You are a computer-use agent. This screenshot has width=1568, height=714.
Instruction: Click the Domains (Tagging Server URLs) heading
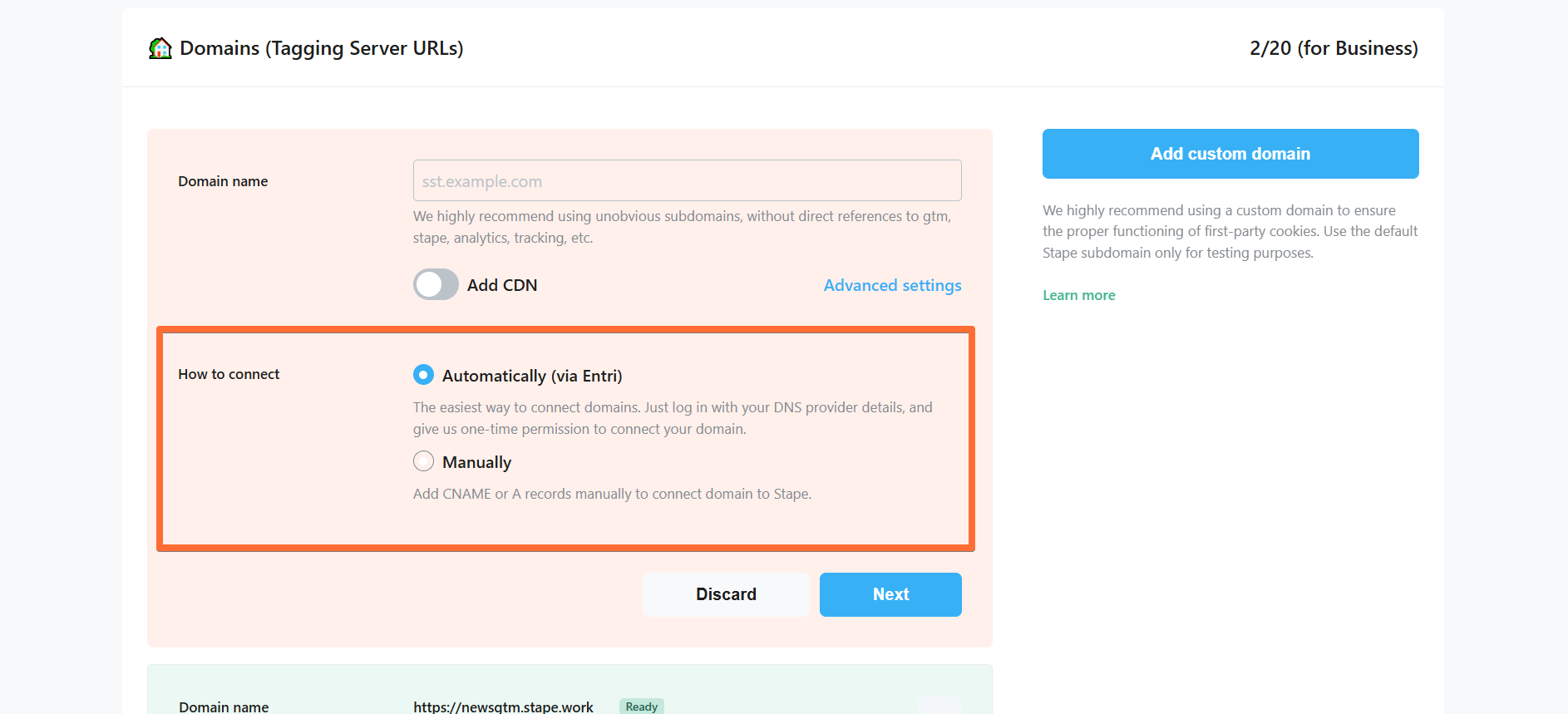pos(322,48)
